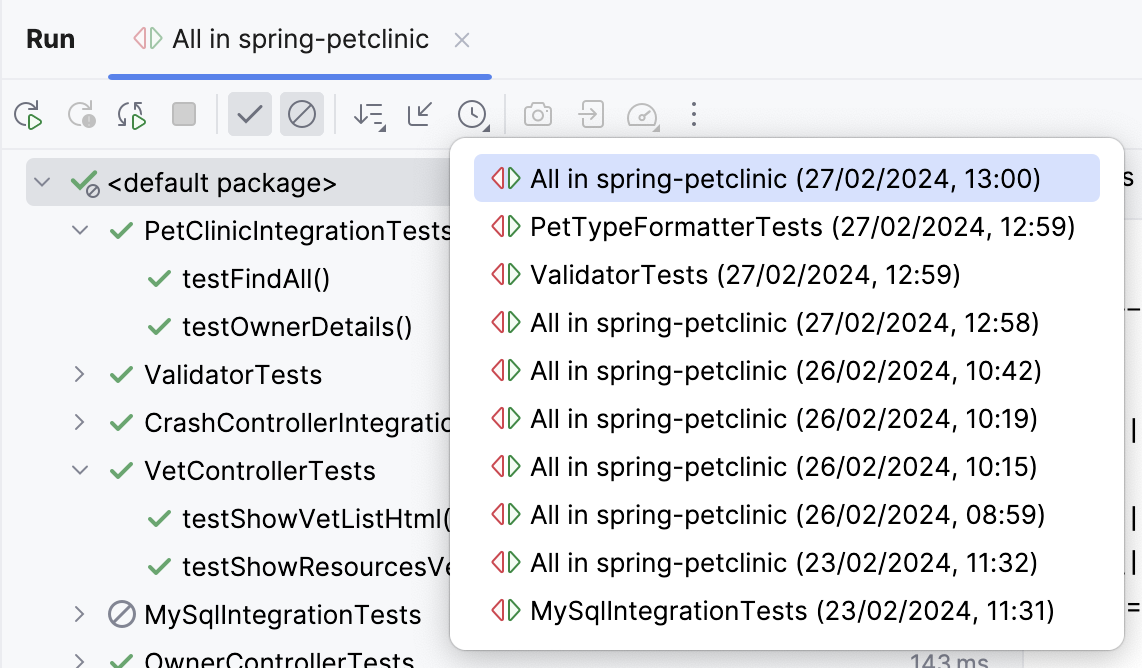Expand the MySqlIntegrationTests node
Screen dimensions: 1142x668
[x=79, y=615]
